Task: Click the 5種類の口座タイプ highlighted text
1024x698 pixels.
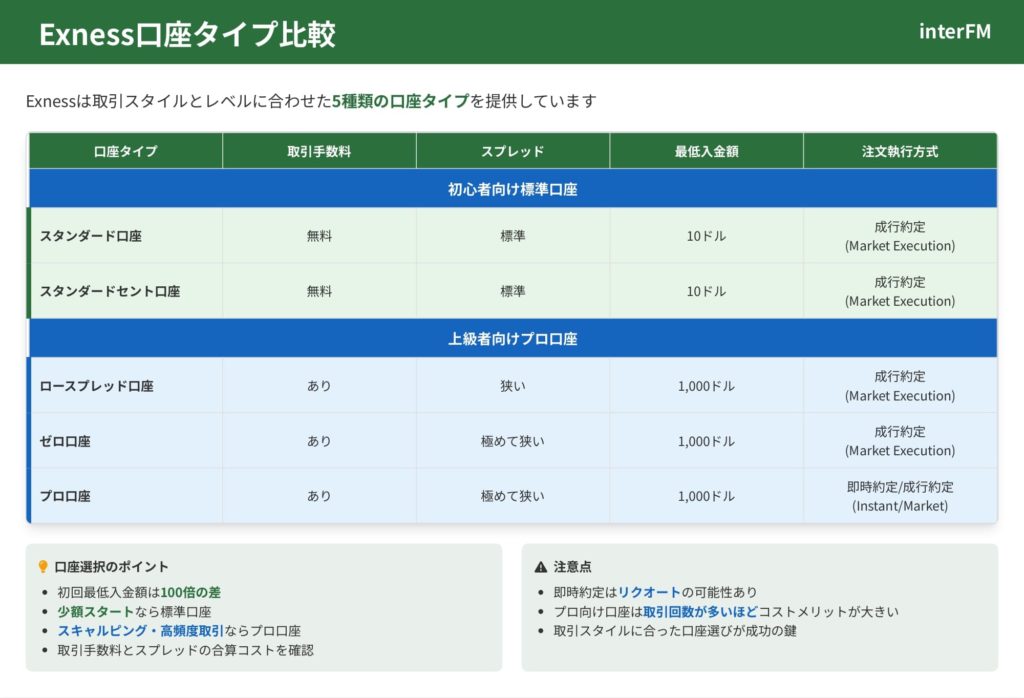Action: [400, 101]
